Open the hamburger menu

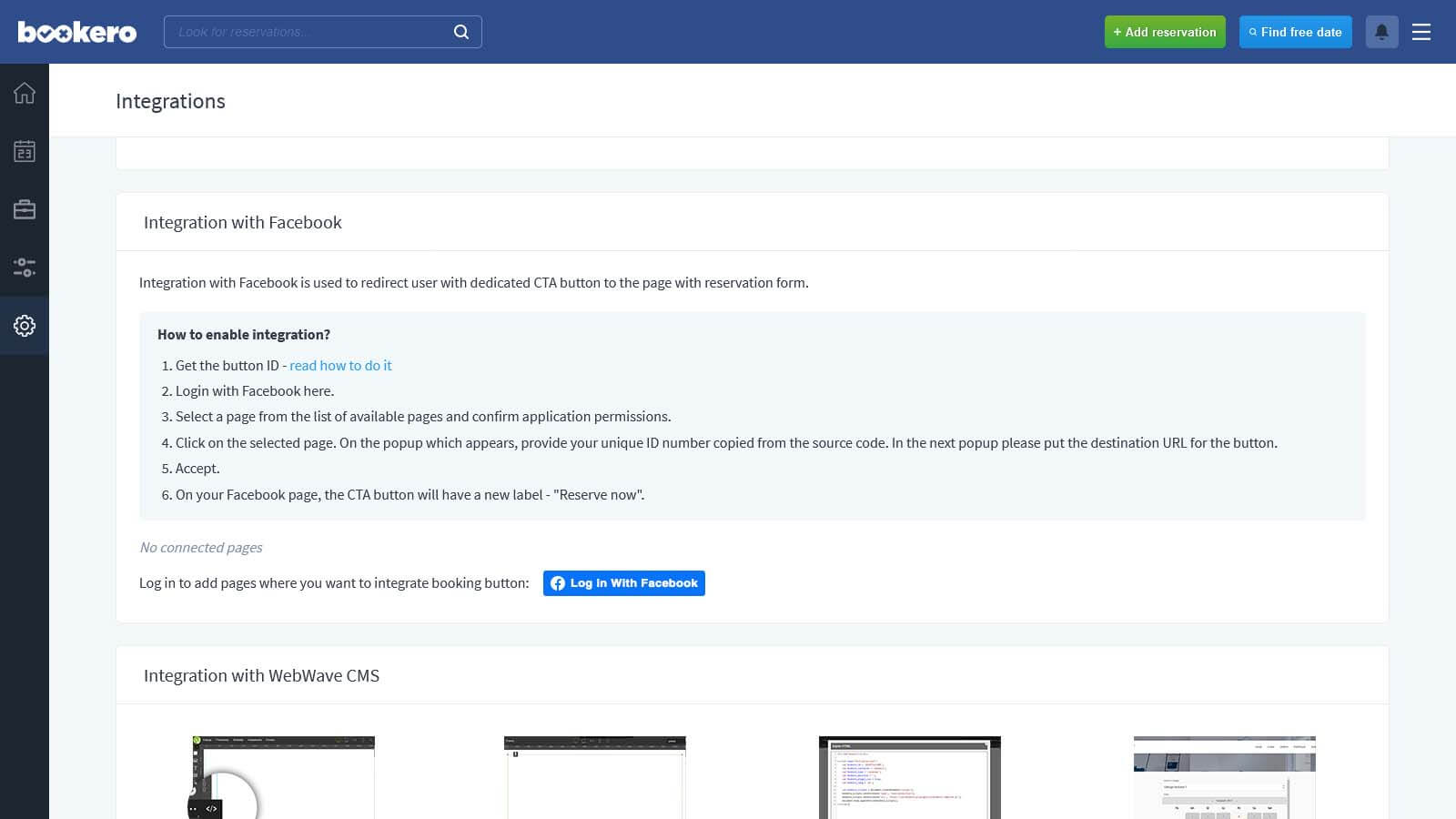[1421, 32]
